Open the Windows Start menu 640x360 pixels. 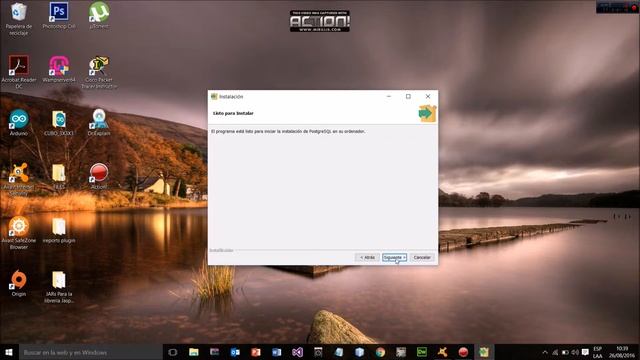pos(9,352)
